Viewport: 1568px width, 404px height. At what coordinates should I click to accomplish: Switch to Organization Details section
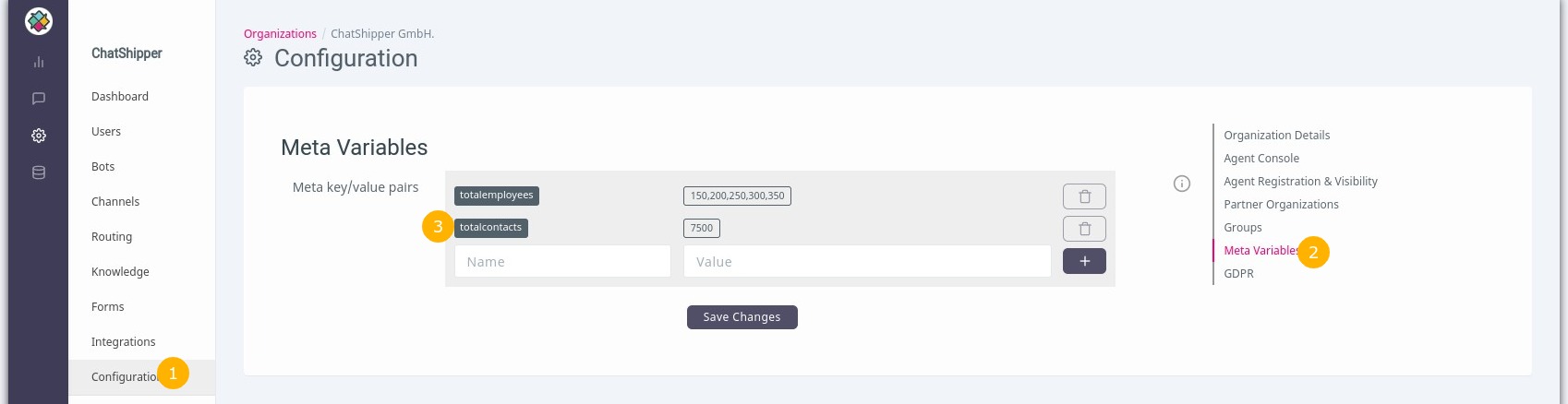(x=1277, y=136)
